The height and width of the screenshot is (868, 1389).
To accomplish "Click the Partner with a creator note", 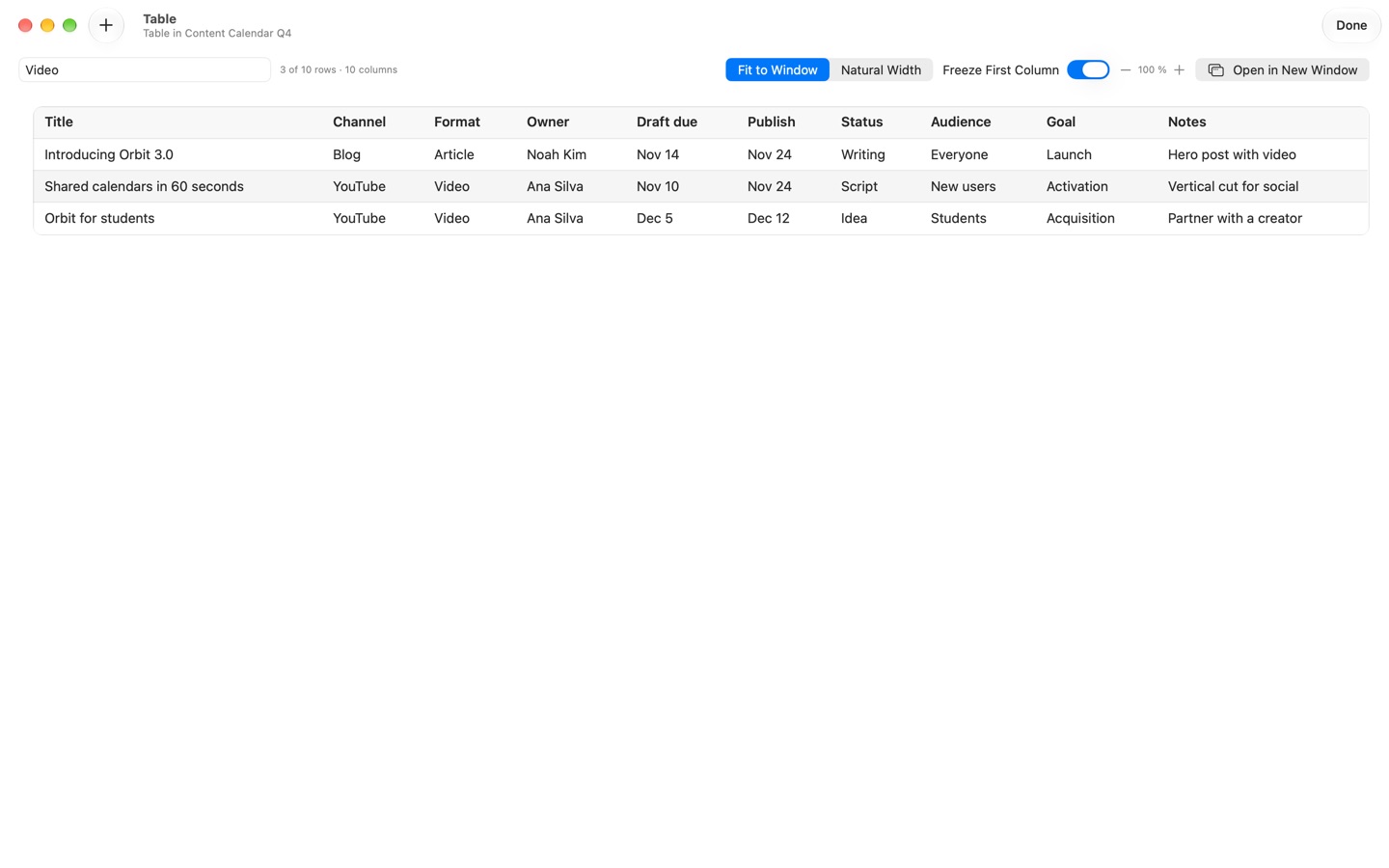I will tap(1235, 218).
